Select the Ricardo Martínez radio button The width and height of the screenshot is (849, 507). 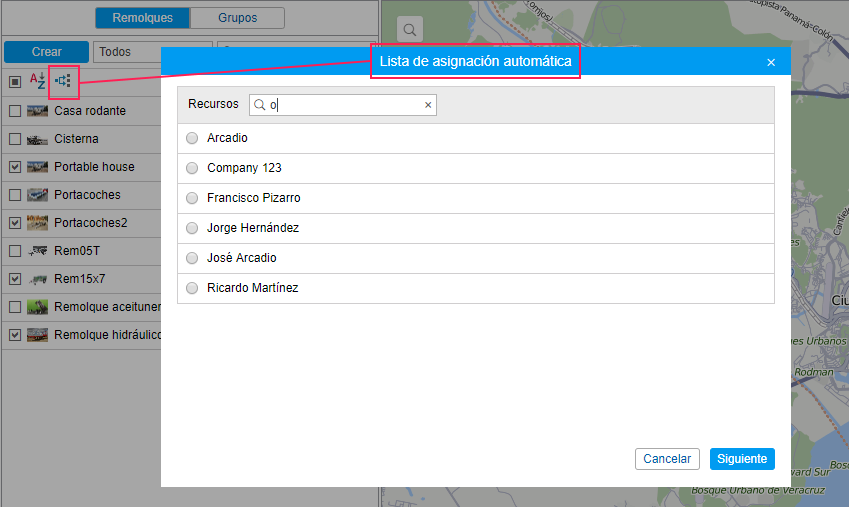[192, 288]
